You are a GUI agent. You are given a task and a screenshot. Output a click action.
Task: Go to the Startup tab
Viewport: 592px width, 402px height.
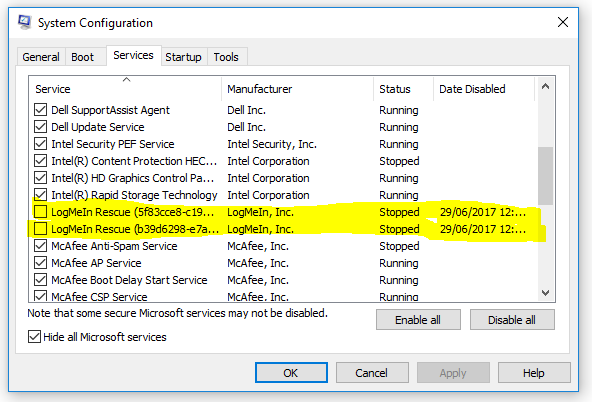point(183,57)
